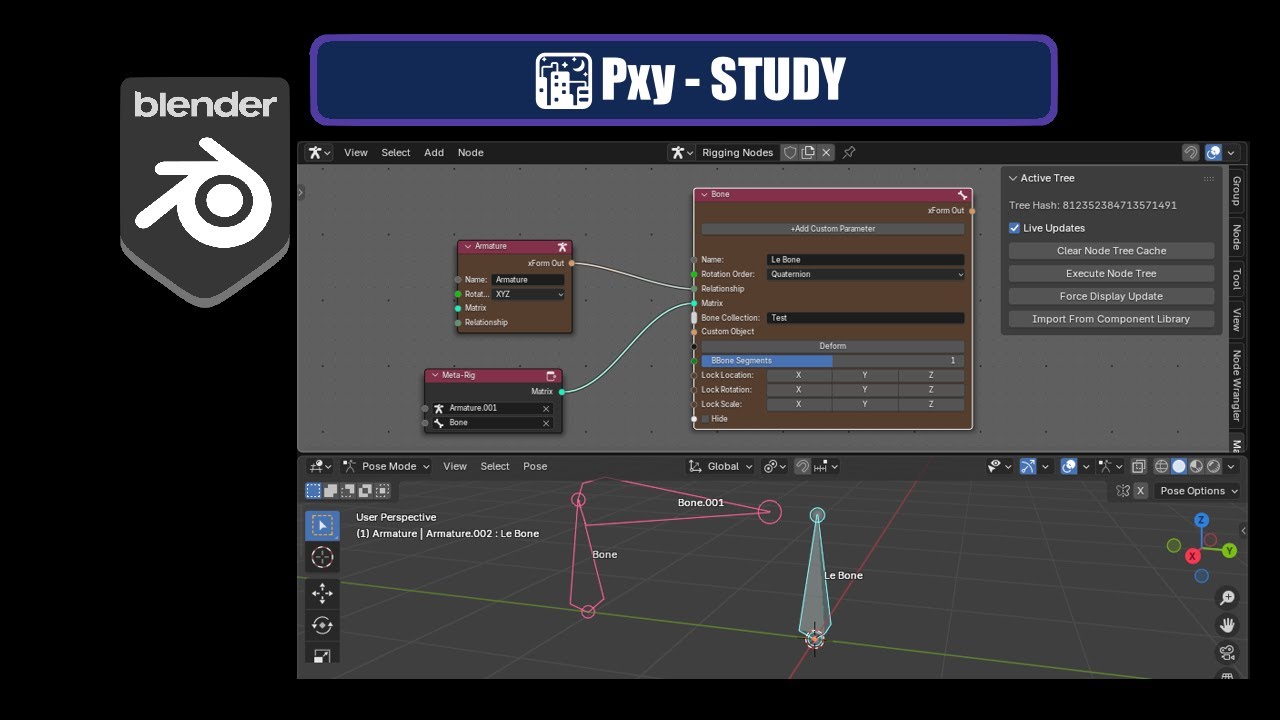Toggle Lock Scale Z on Bone node
Screen dimensions: 1280x720
tap(931, 404)
